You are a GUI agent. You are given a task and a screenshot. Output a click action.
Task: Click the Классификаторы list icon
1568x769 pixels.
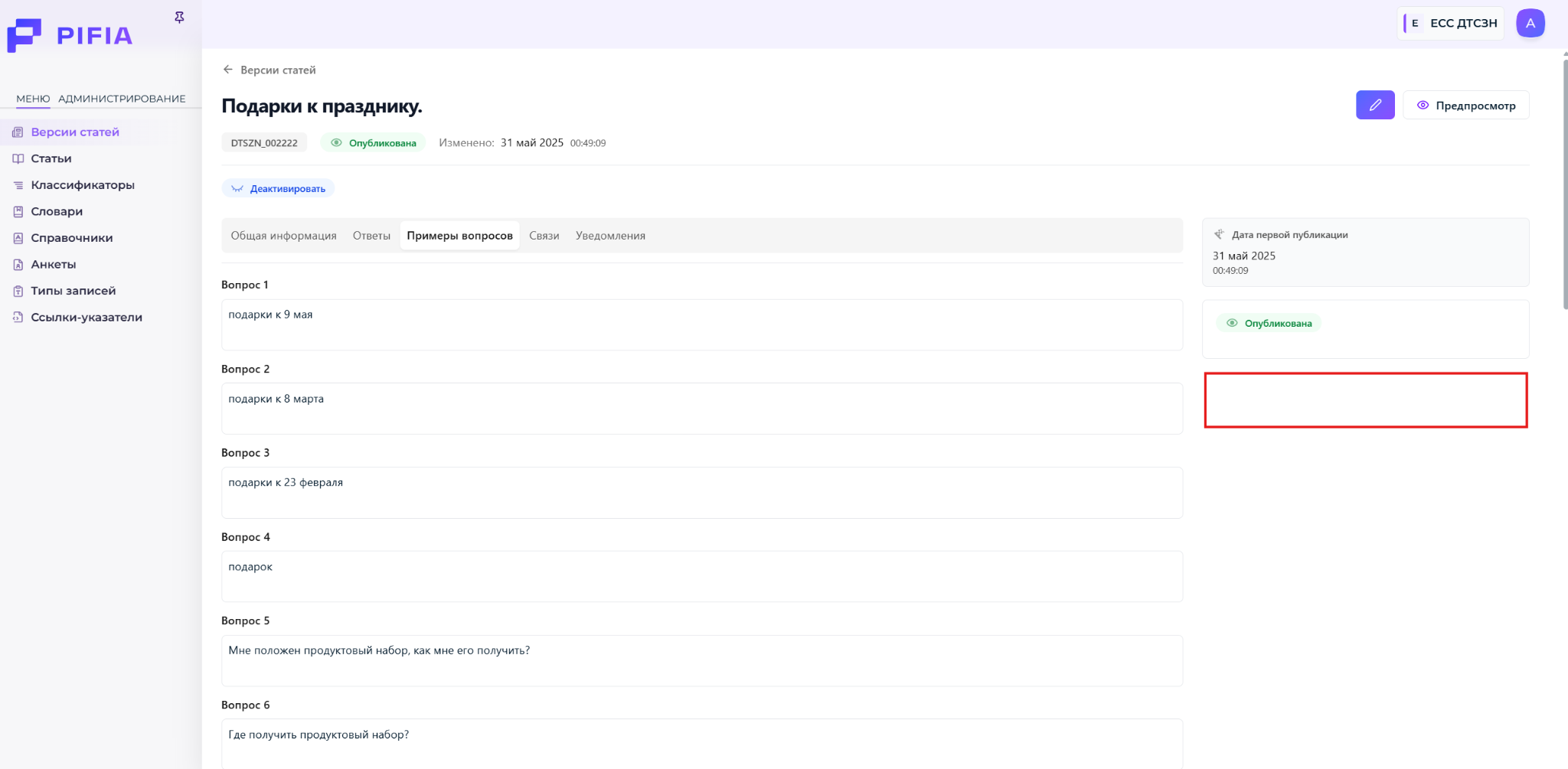(18, 185)
